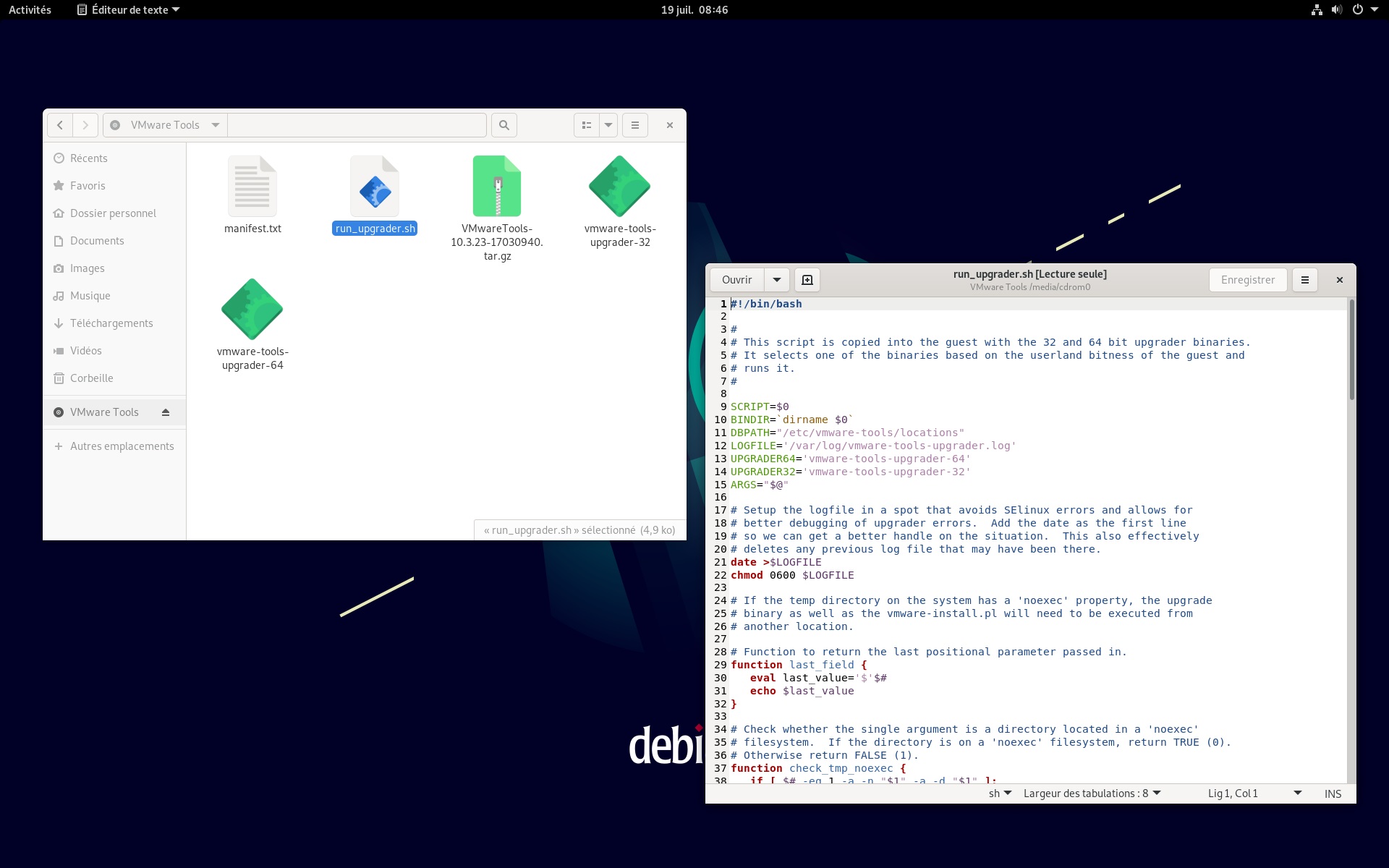Select vmware-tools-upgrader-64 executable icon
The height and width of the screenshot is (868, 1389).
click(252, 310)
